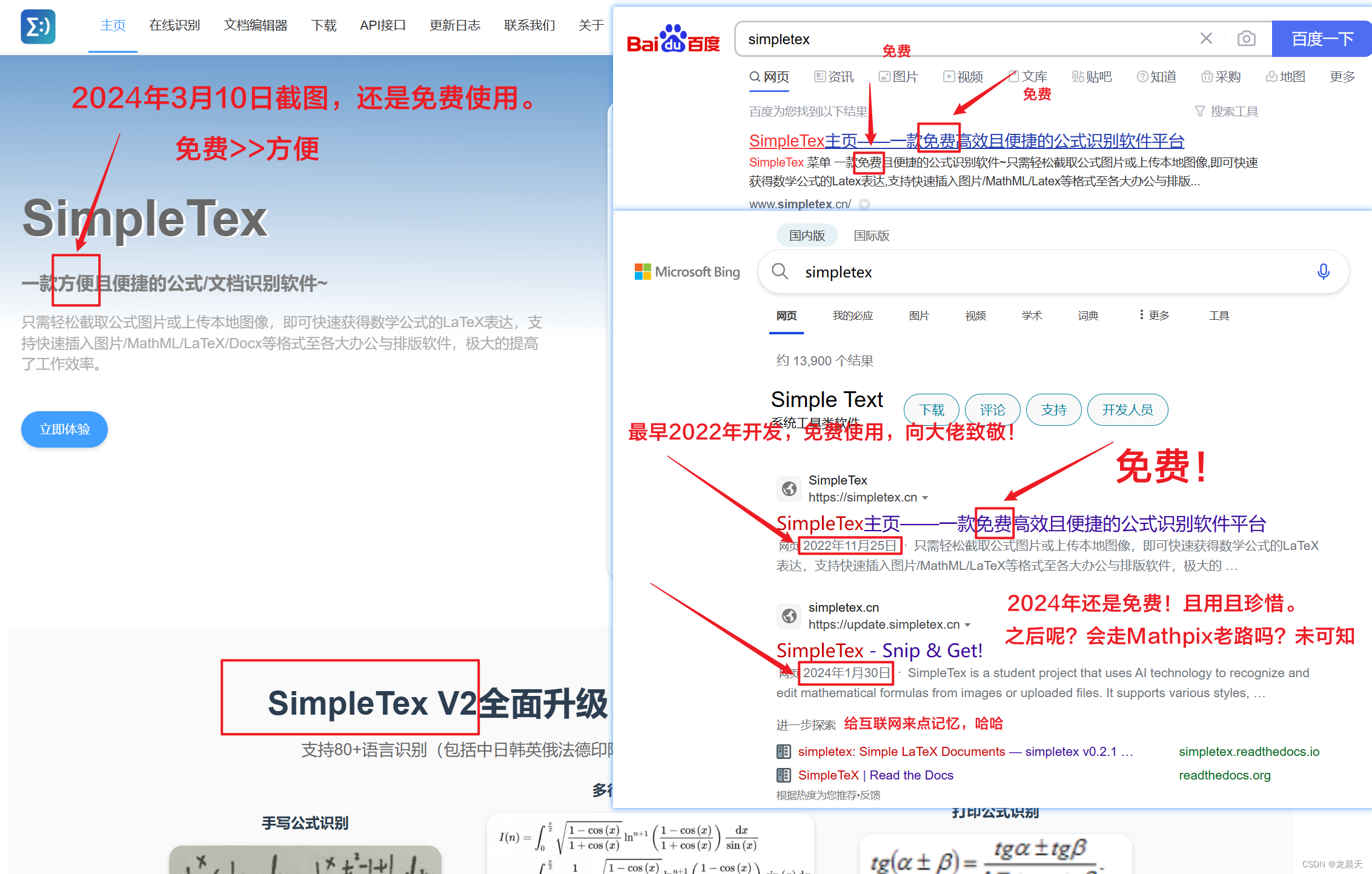Click the SimpleTex sigma logo icon

point(38,26)
